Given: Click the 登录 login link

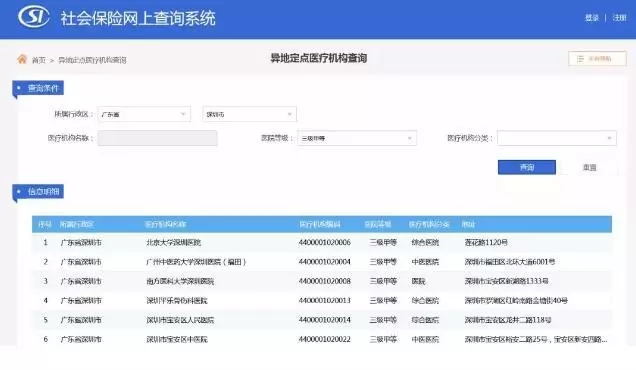Looking at the screenshot, I should click(592, 18).
